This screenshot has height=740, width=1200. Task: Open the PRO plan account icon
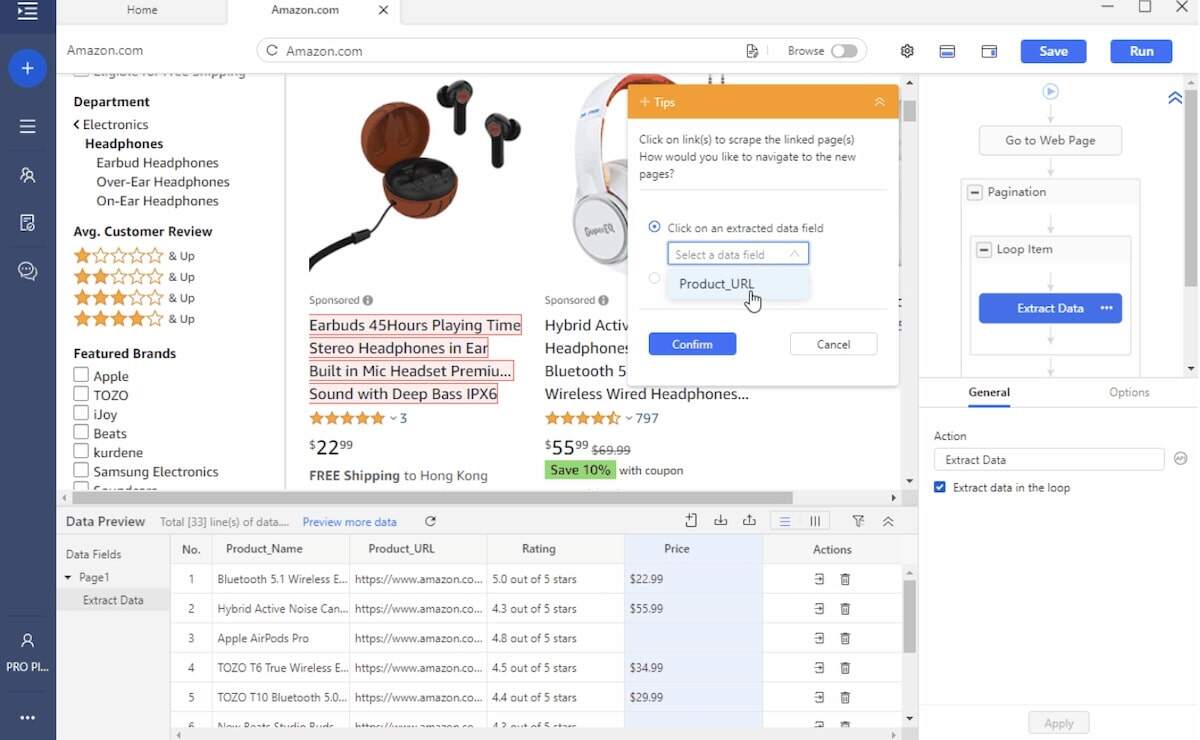pos(27,640)
